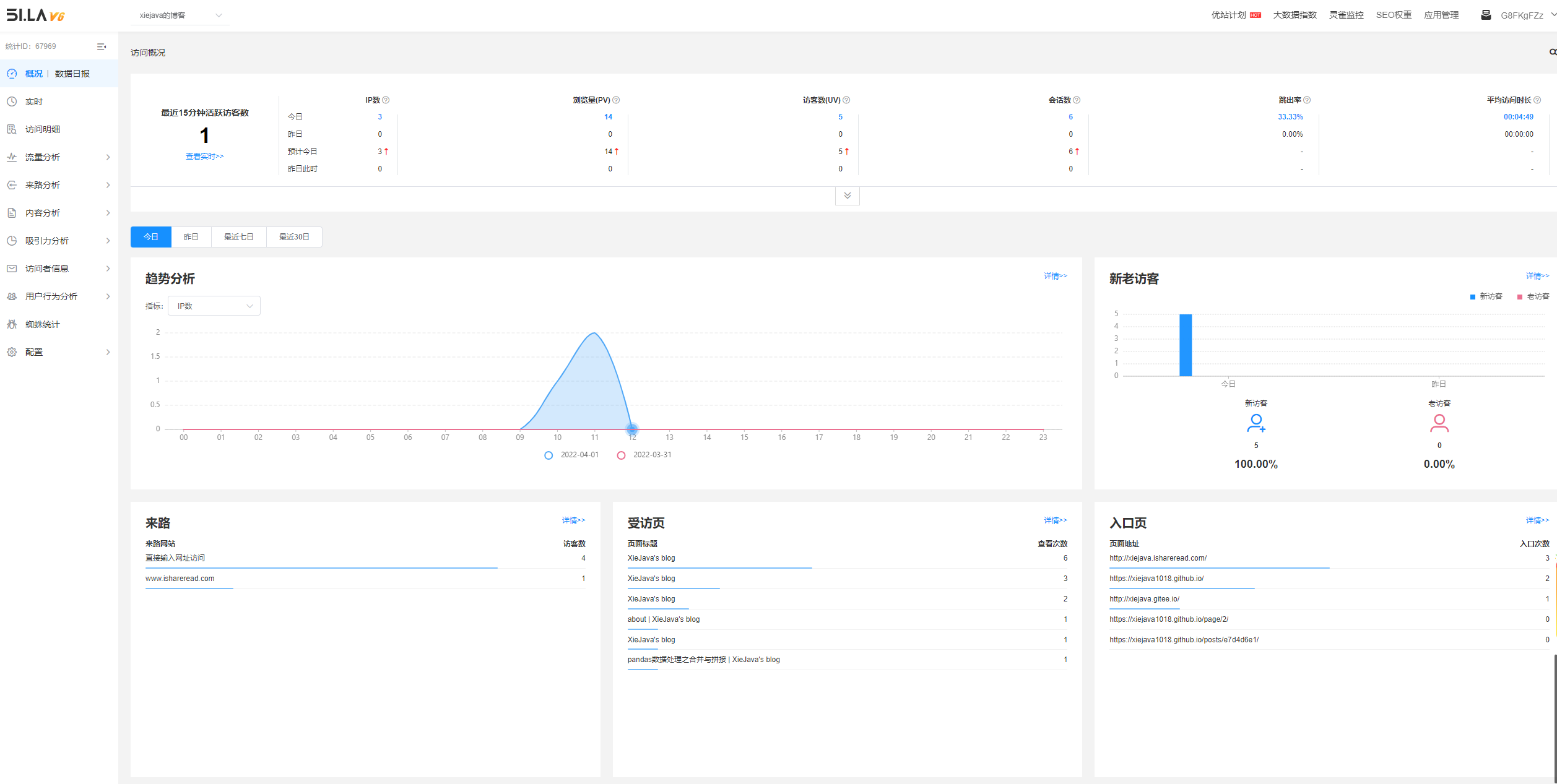Open 详情 link in 趋势分析 panel

coord(1055,276)
